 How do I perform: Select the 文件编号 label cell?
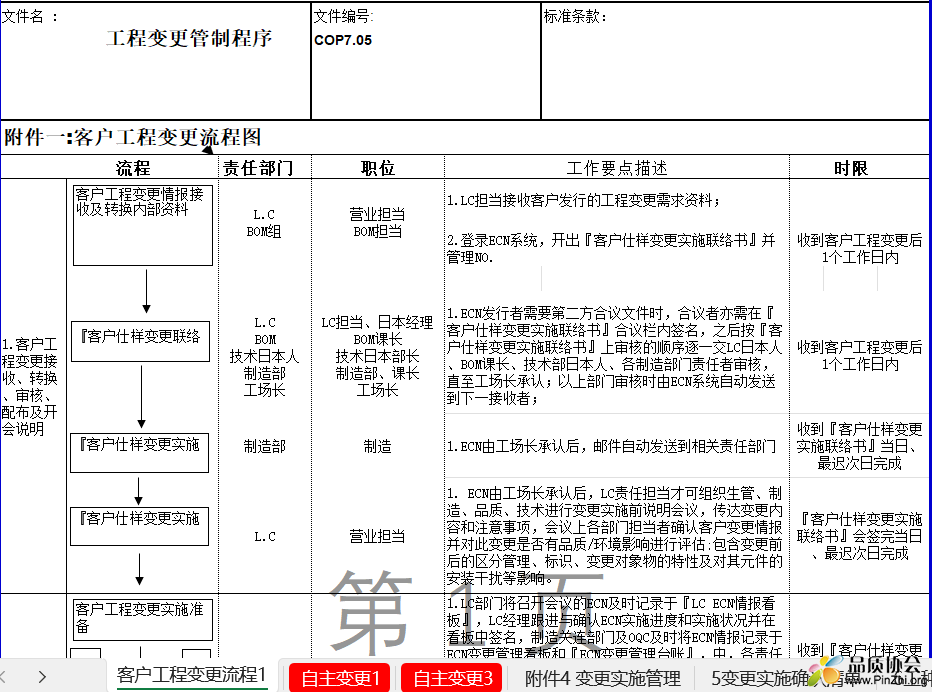point(344,17)
